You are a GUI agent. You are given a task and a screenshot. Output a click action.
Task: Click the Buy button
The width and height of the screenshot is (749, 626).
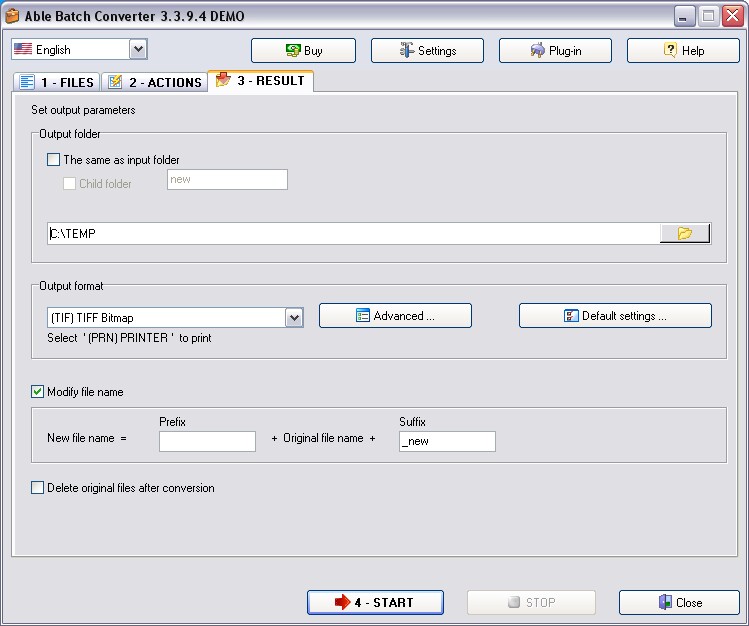303,51
